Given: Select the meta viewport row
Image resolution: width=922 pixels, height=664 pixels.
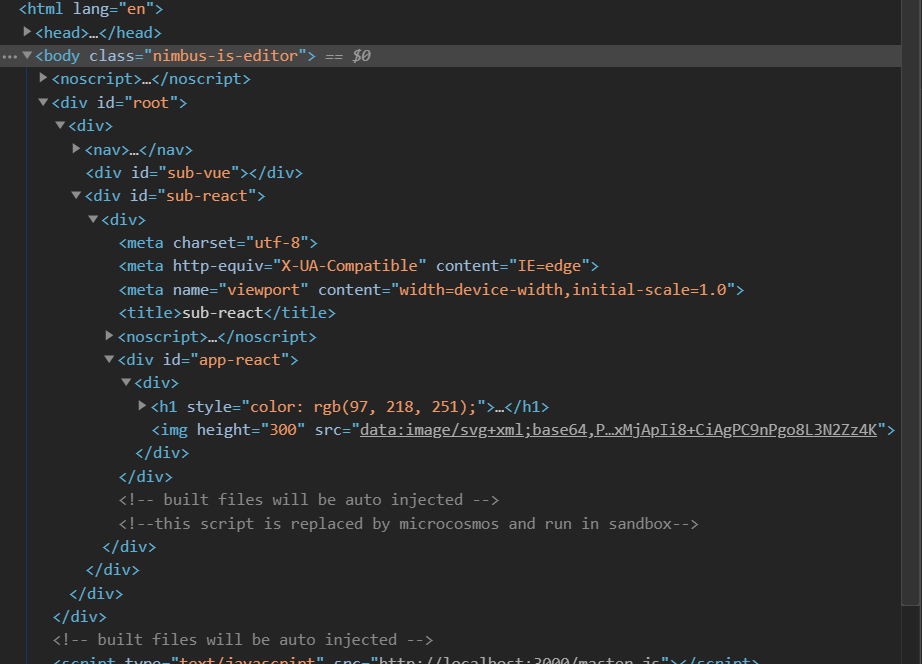Looking at the screenshot, I should 432,289.
